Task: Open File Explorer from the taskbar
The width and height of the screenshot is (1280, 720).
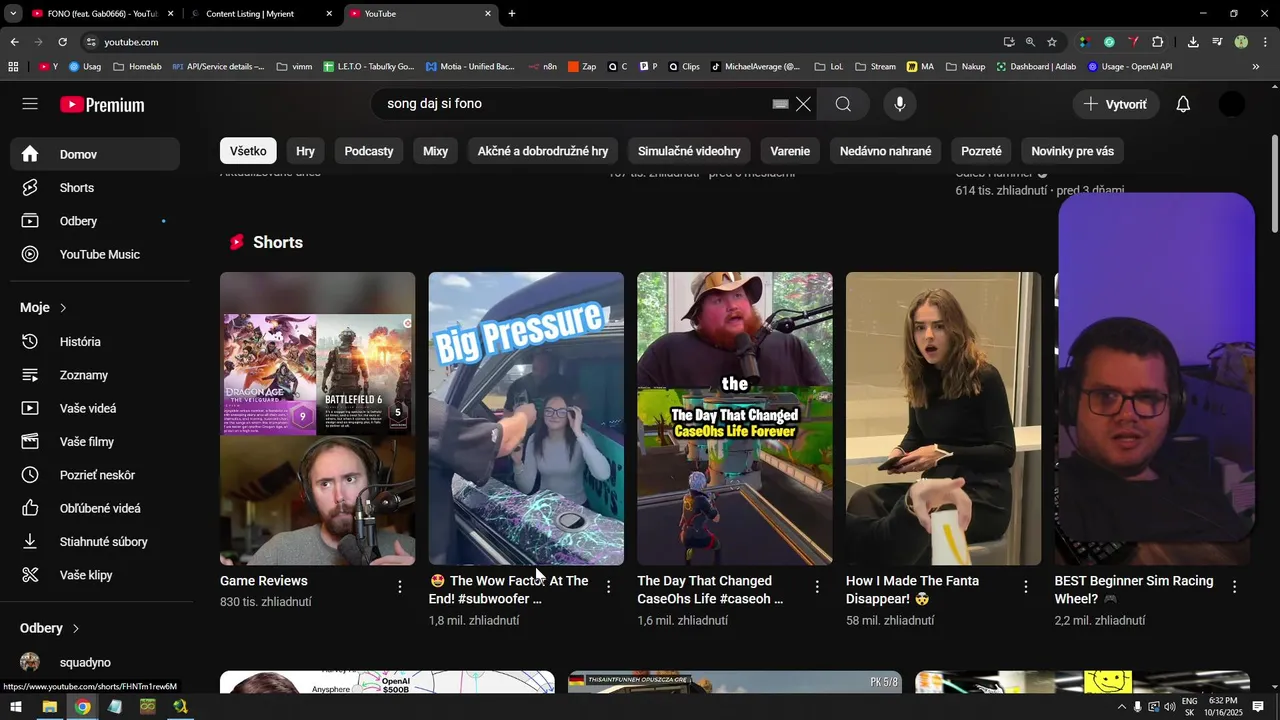Action: click(x=48, y=707)
